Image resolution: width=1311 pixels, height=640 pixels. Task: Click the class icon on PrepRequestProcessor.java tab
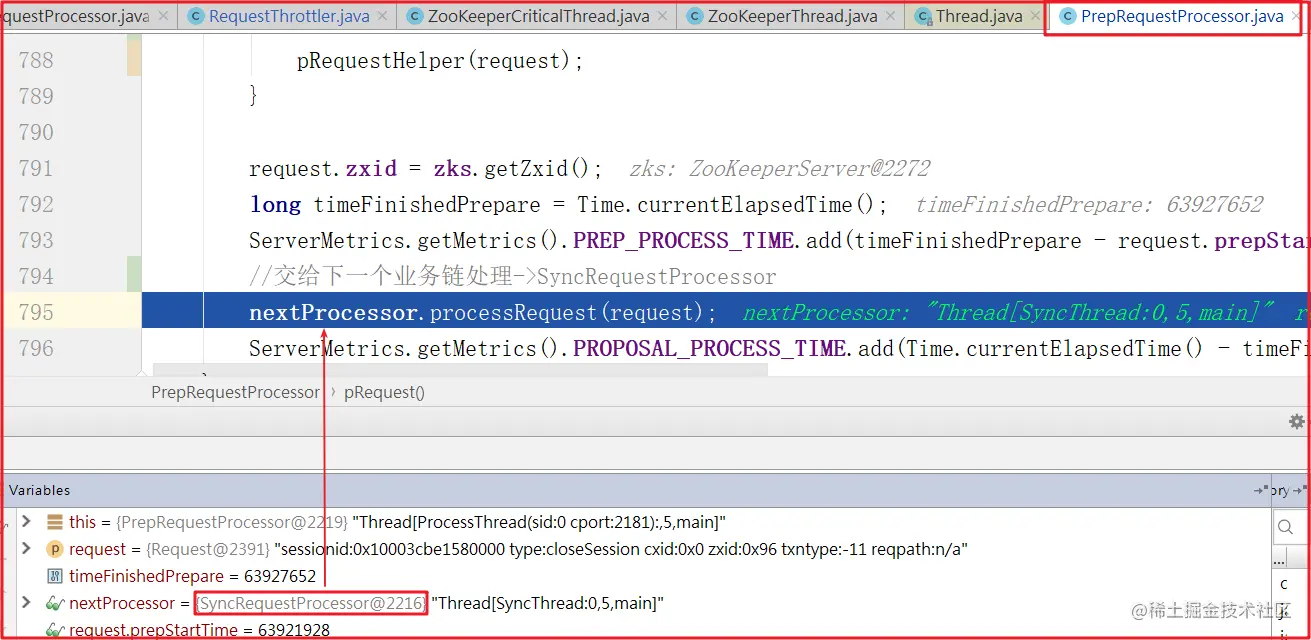coord(1068,16)
